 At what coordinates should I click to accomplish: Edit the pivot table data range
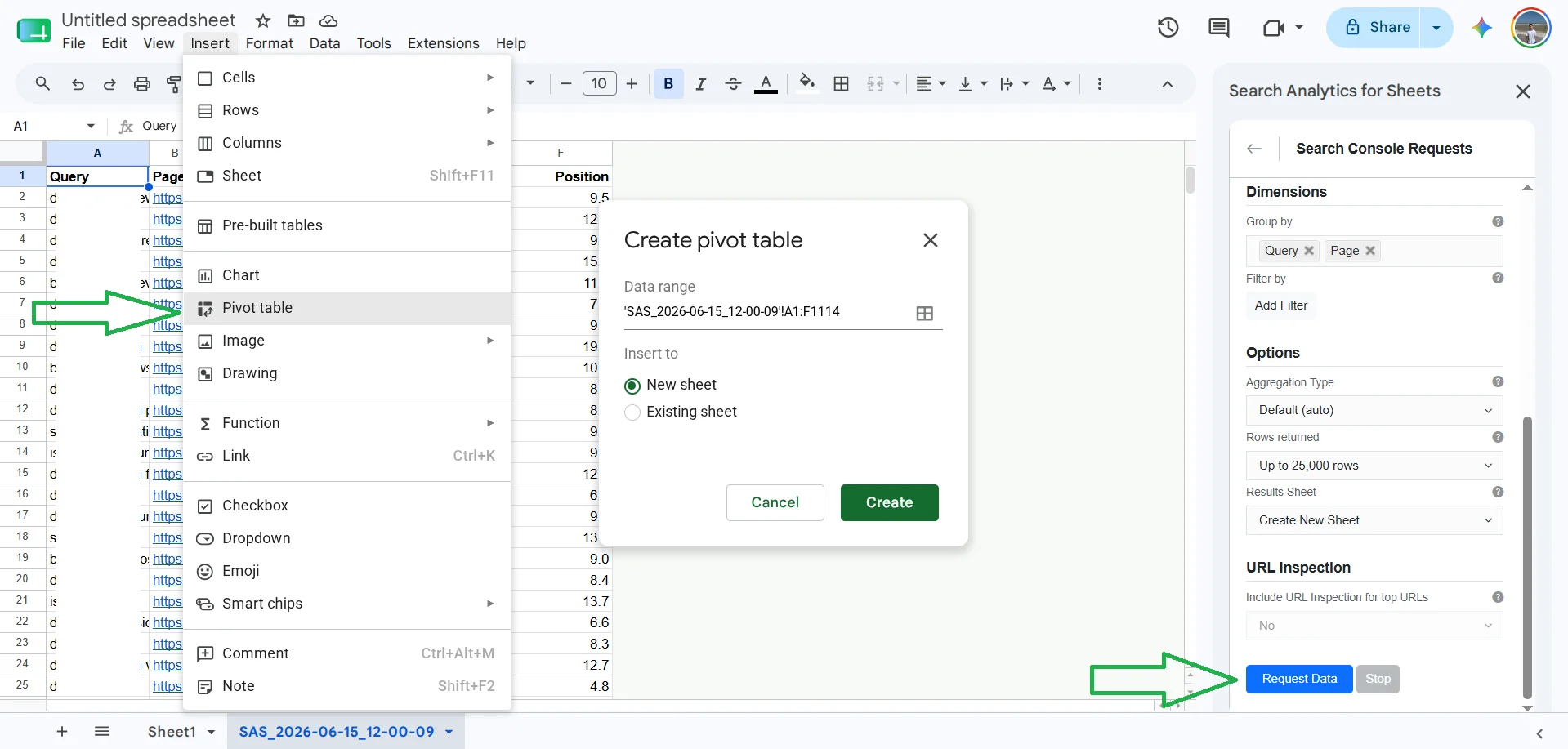point(766,311)
